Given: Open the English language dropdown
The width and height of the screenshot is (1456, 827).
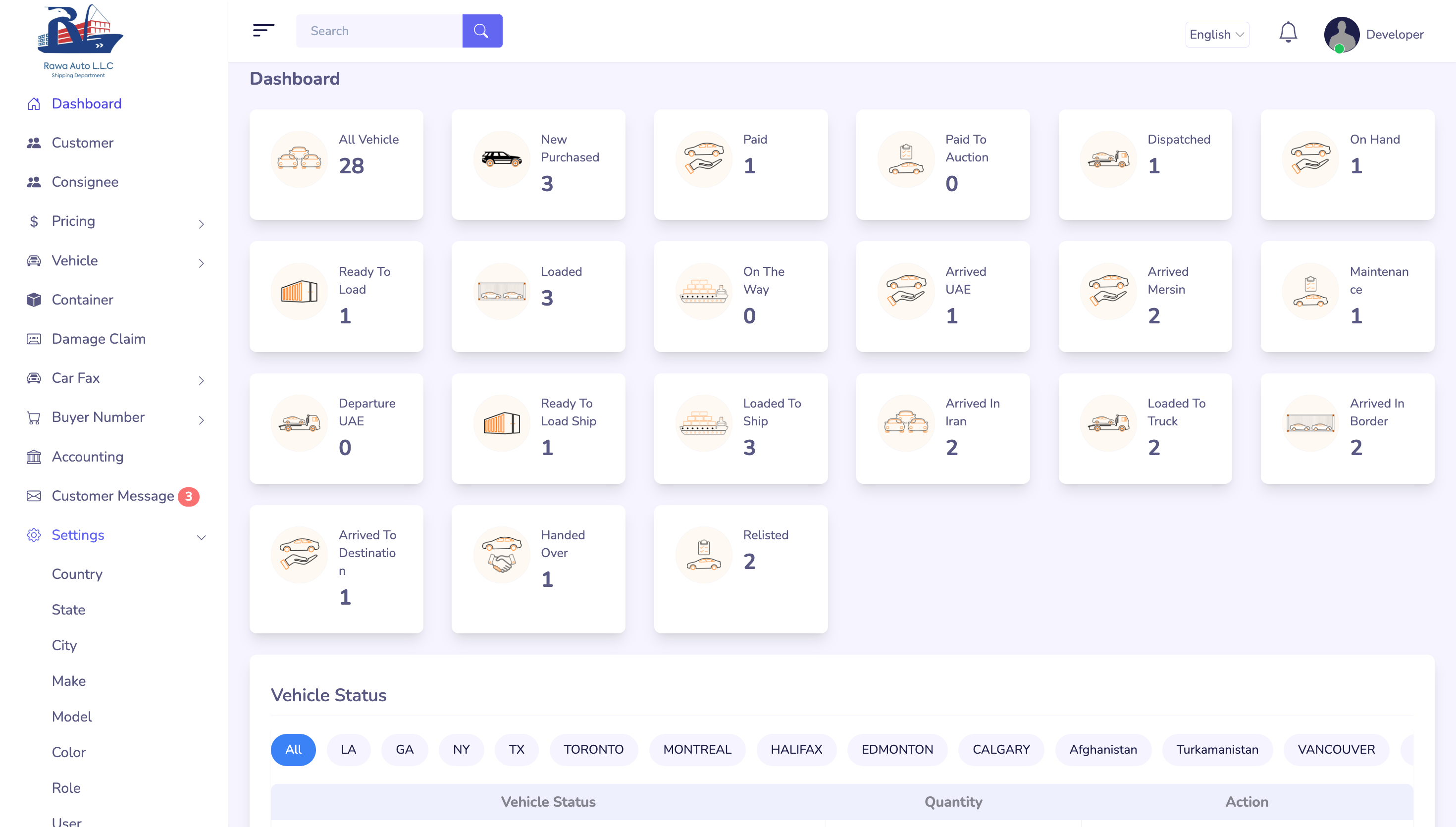Looking at the screenshot, I should click(1216, 34).
